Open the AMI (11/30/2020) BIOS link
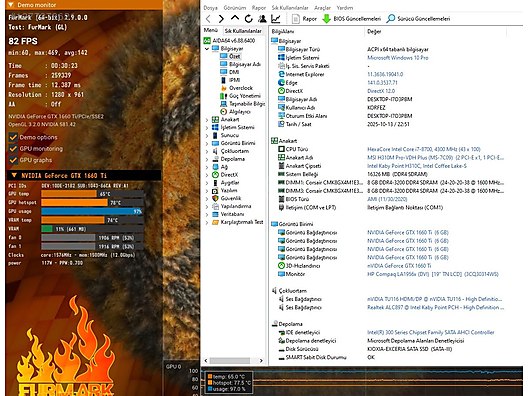 click(387, 199)
